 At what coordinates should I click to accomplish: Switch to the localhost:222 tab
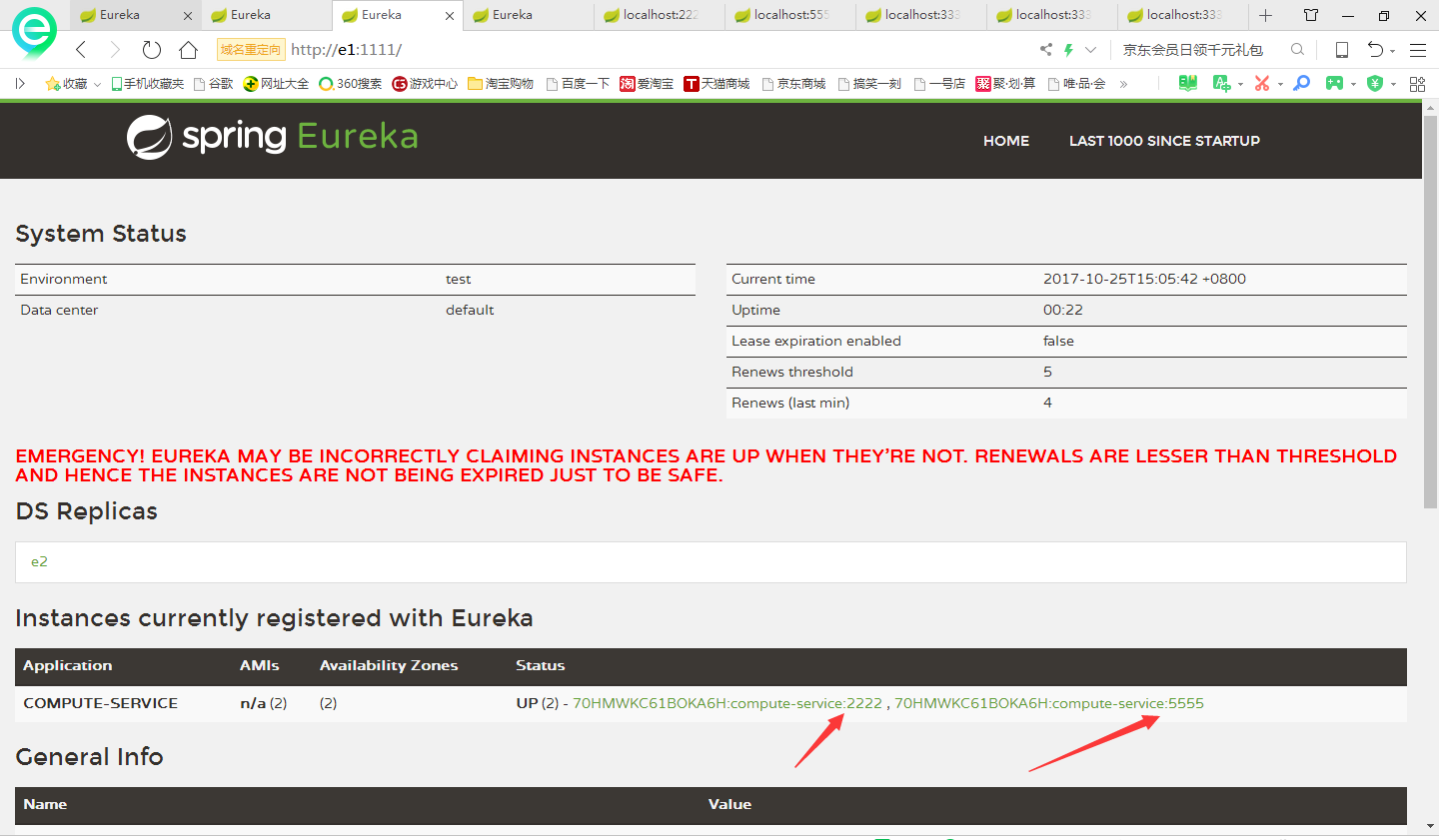pos(660,15)
